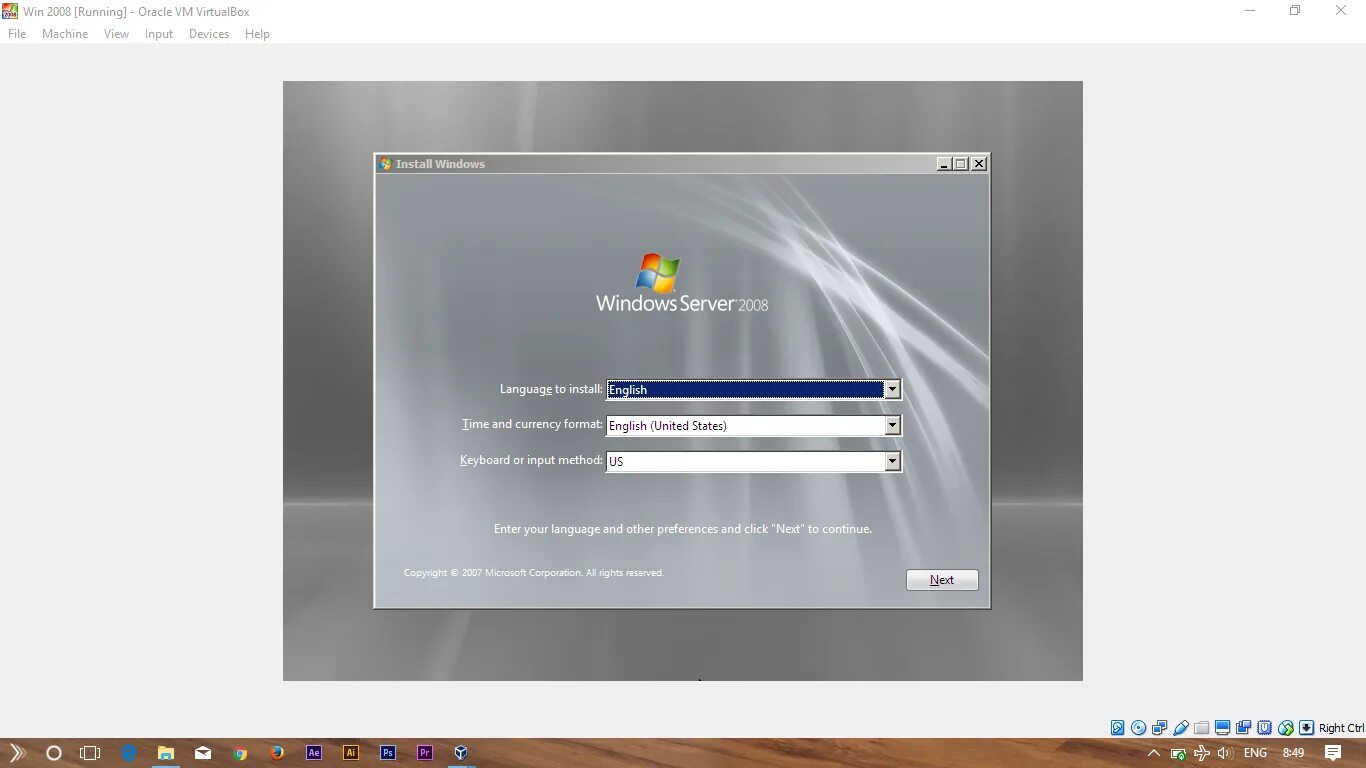Launch Adobe Premiere Pro from taskbar

425,753
